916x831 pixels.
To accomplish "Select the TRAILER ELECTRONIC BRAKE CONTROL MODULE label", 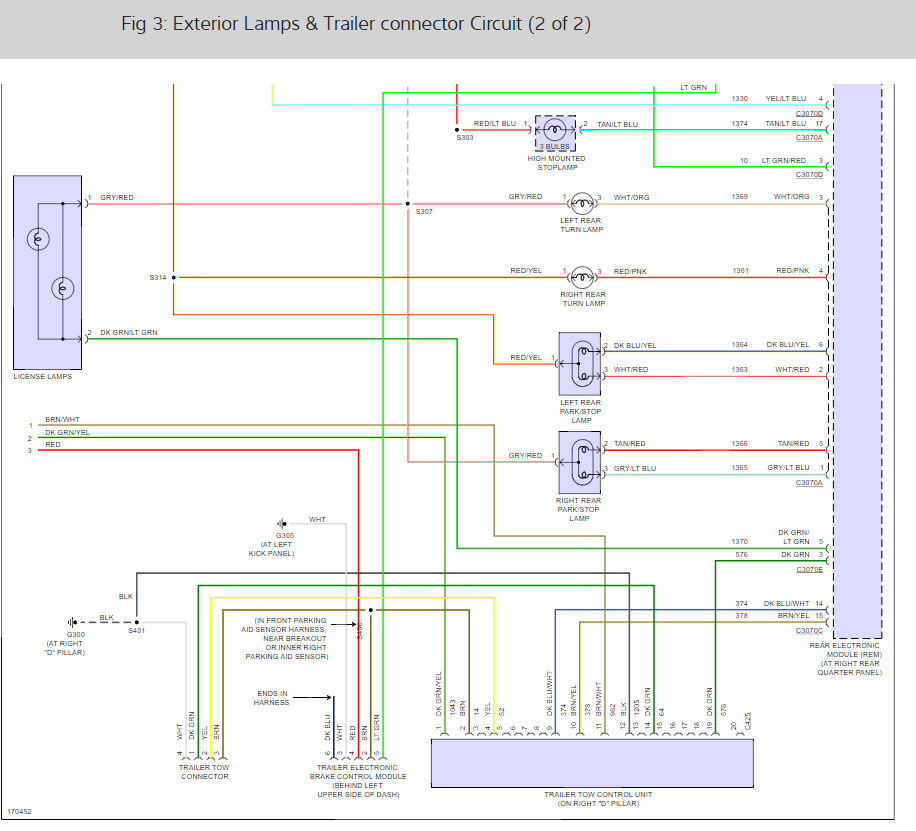I will click(358, 781).
